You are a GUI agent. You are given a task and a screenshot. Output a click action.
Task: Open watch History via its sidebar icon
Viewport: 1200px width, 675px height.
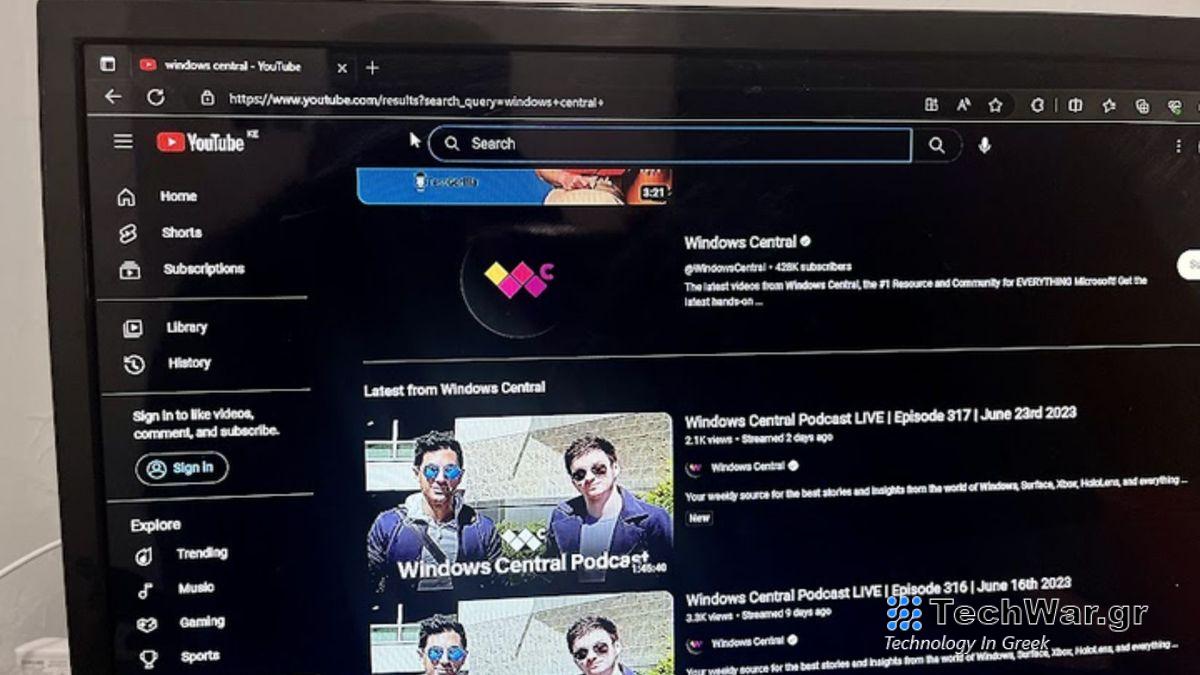tap(133, 363)
